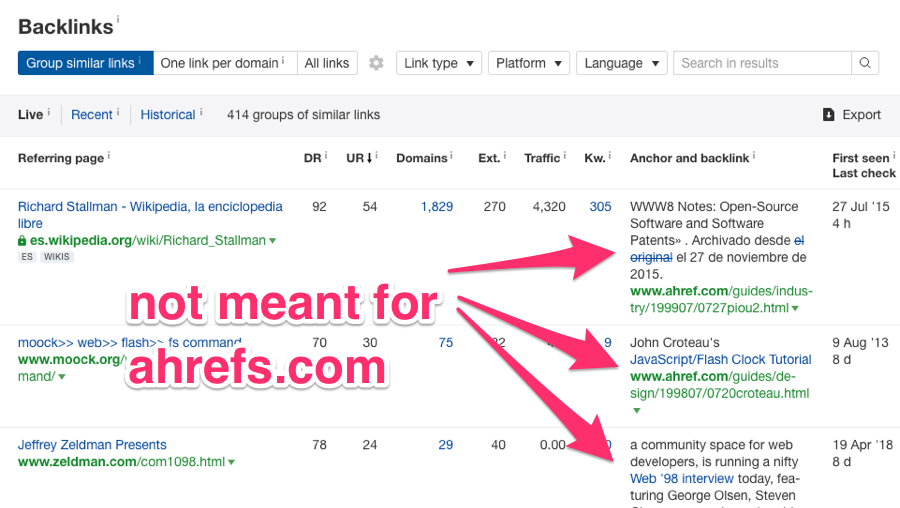Select One link per domain mode
Viewport: 900px width, 508px height.
point(225,63)
